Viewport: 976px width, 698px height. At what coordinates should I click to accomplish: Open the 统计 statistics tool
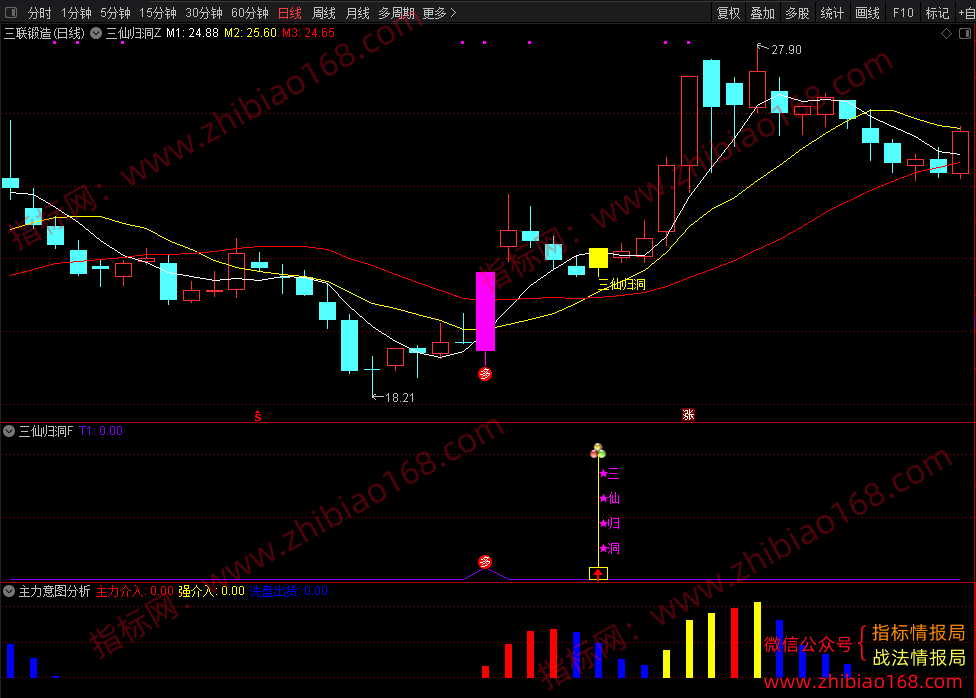(x=832, y=13)
